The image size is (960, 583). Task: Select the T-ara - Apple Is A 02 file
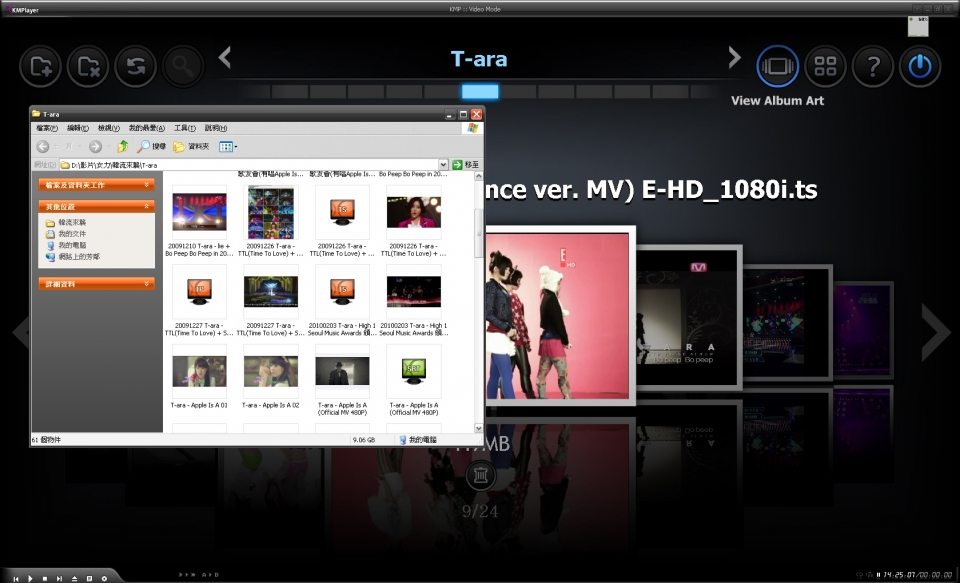pos(271,371)
